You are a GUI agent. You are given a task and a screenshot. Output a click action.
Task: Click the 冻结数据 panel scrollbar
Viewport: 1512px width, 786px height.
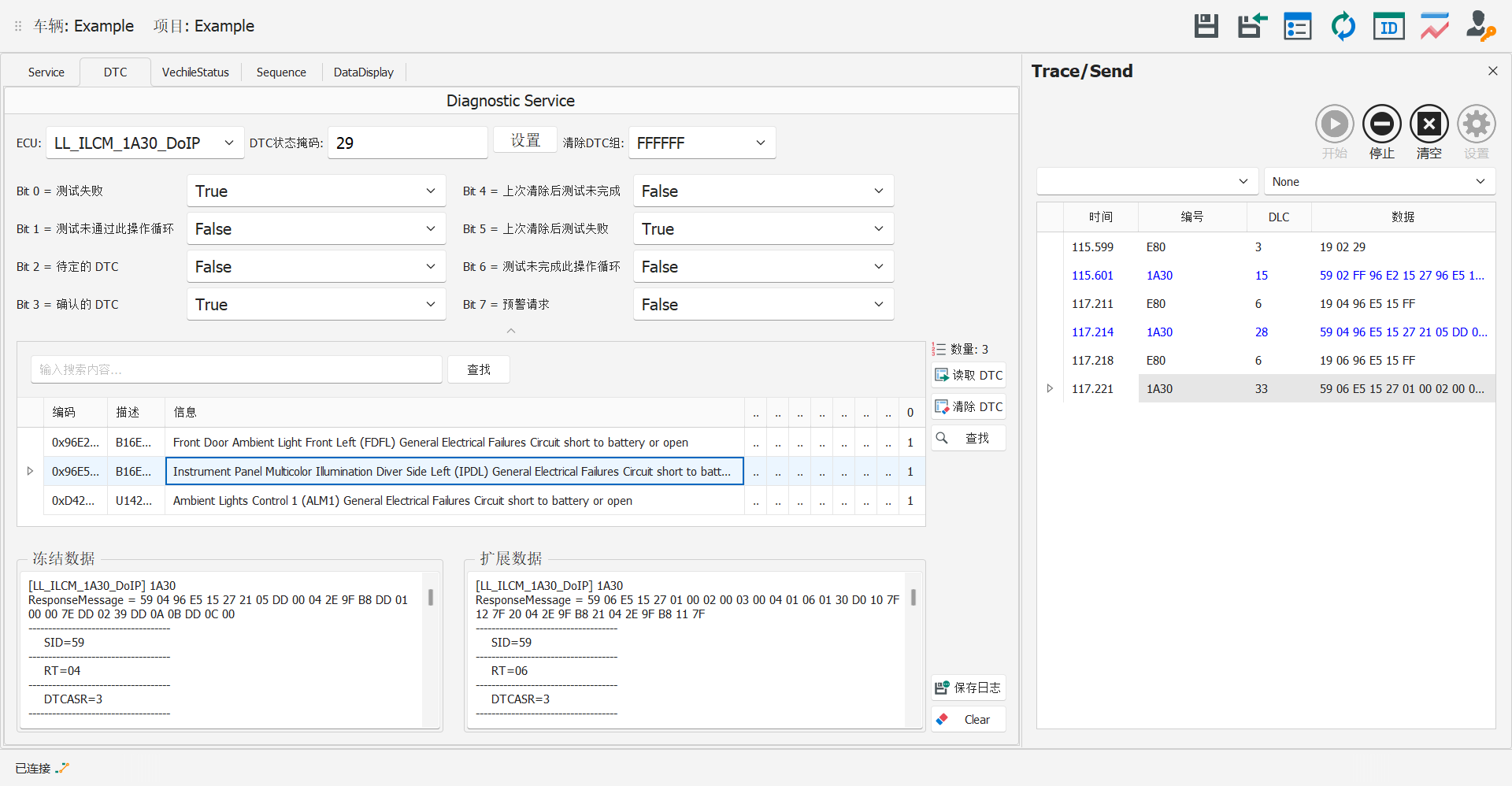pos(431,597)
